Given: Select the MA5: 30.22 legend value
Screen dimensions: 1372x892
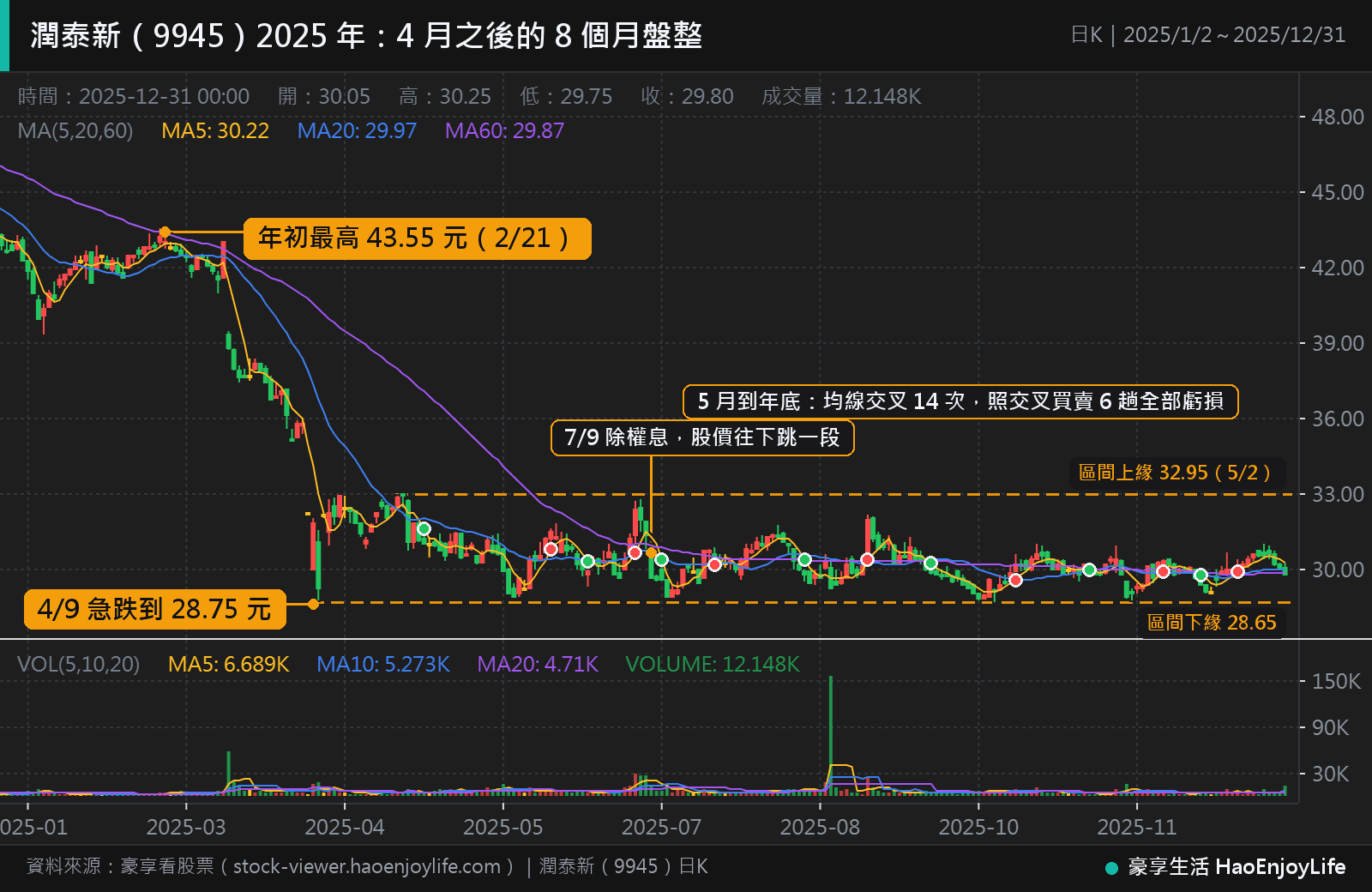Looking at the screenshot, I should tap(215, 130).
